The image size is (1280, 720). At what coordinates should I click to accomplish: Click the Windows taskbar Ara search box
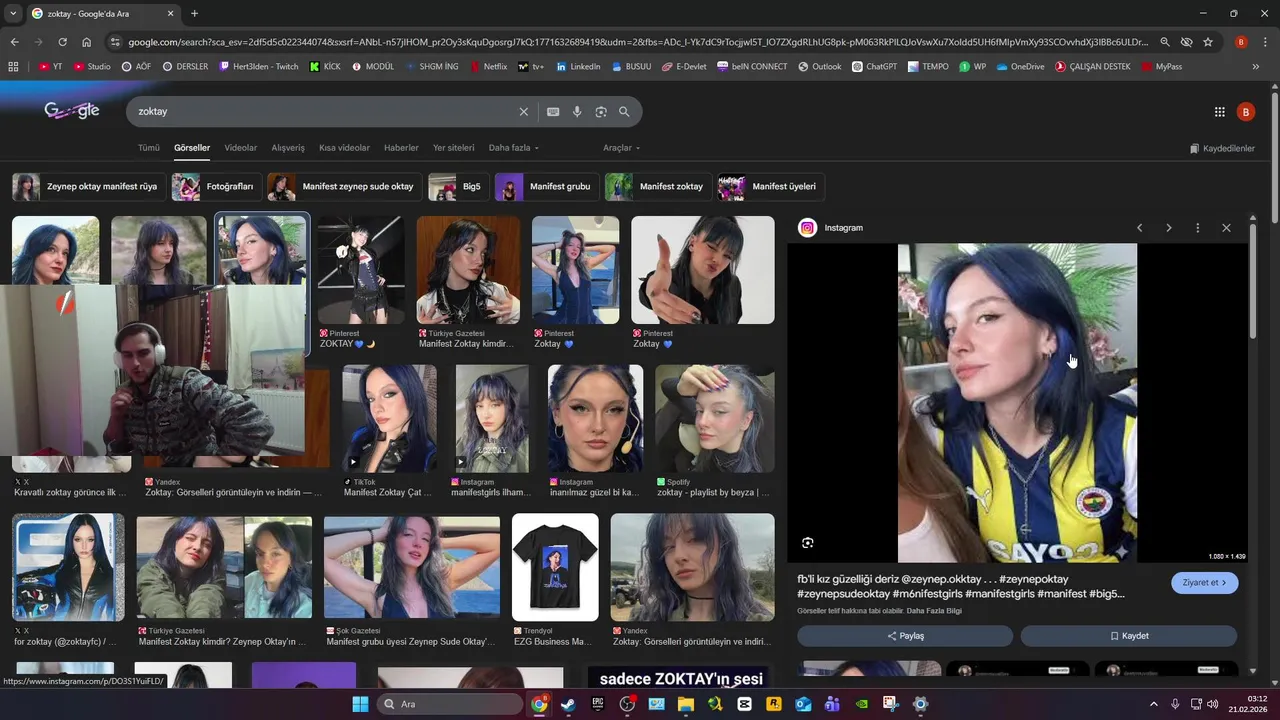click(451, 704)
